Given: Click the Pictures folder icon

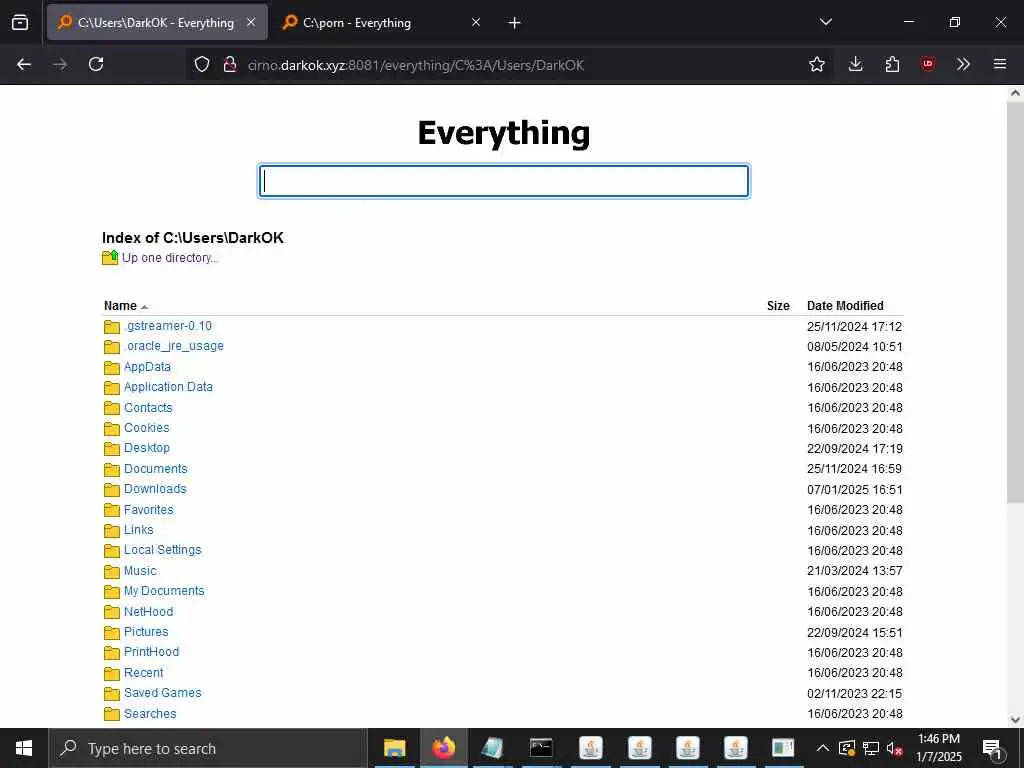Looking at the screenshot, I should coord(112,633).
